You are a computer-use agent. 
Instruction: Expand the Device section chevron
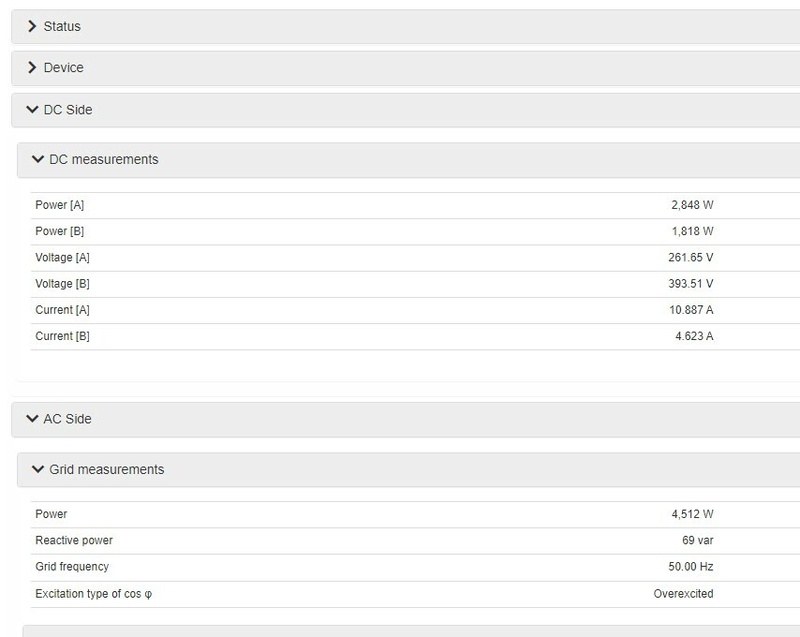click(33, 68)
